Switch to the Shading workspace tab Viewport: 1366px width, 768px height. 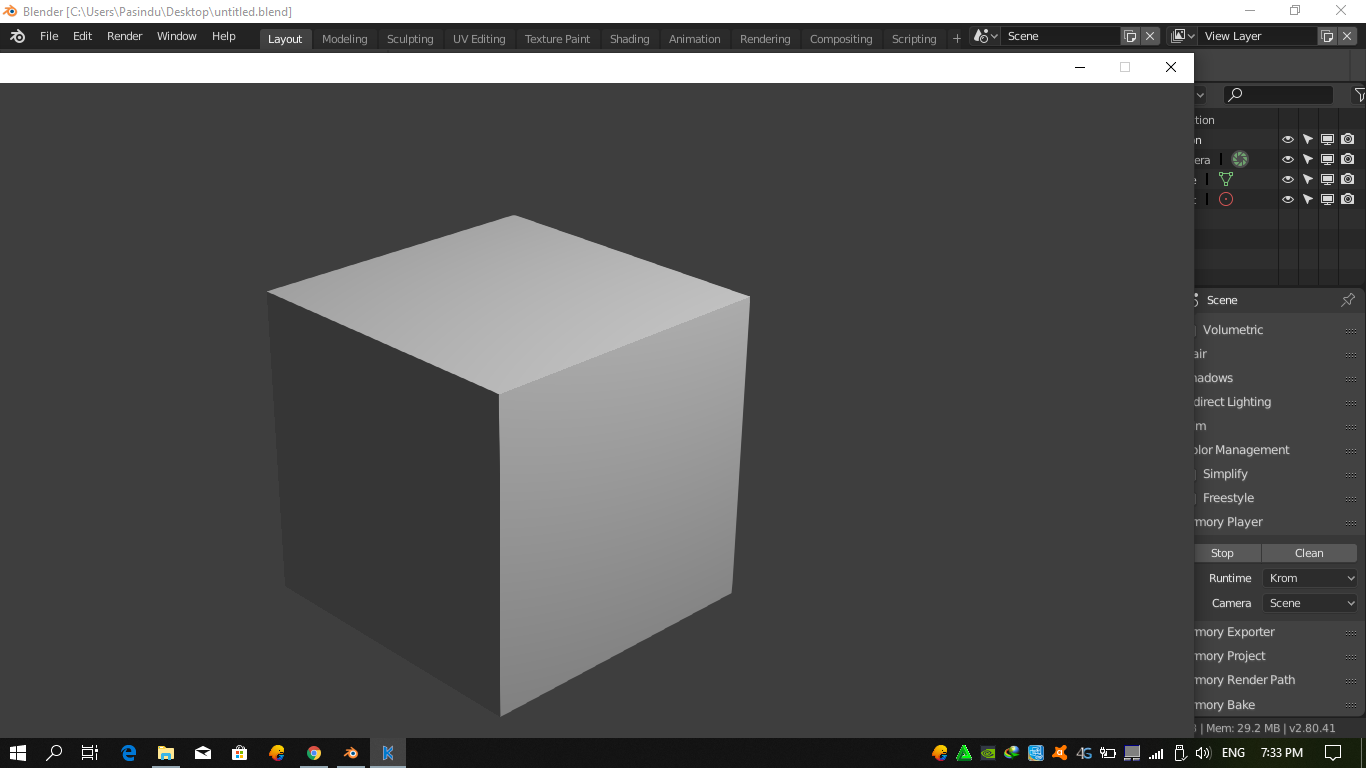pyautogui.click(x=629, y=39)
